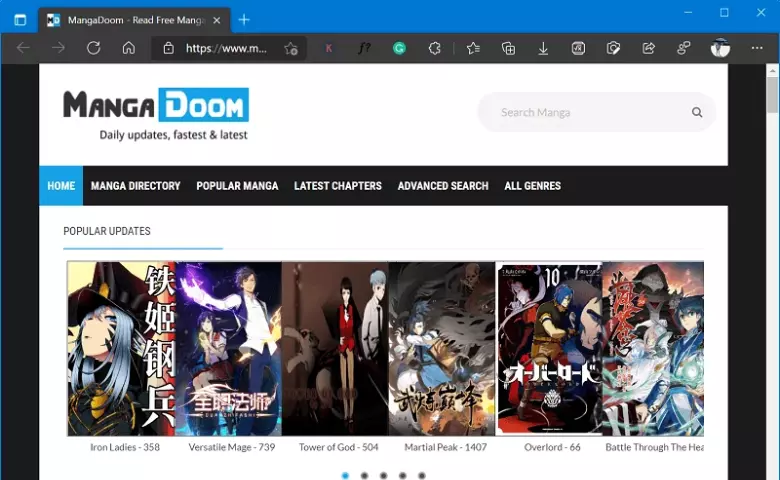Open the red K extension
The width and height of the screenshot is (780, 480).
[329, 48]
